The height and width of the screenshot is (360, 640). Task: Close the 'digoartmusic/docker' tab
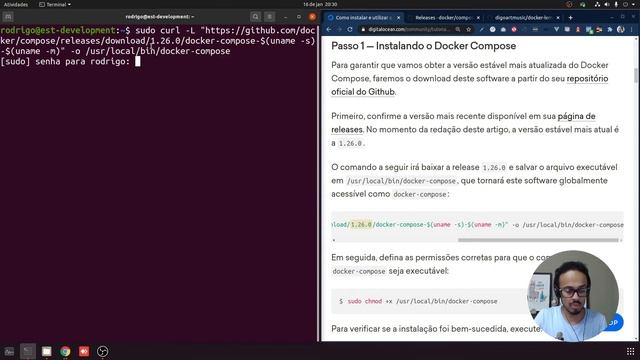(558, 18)
